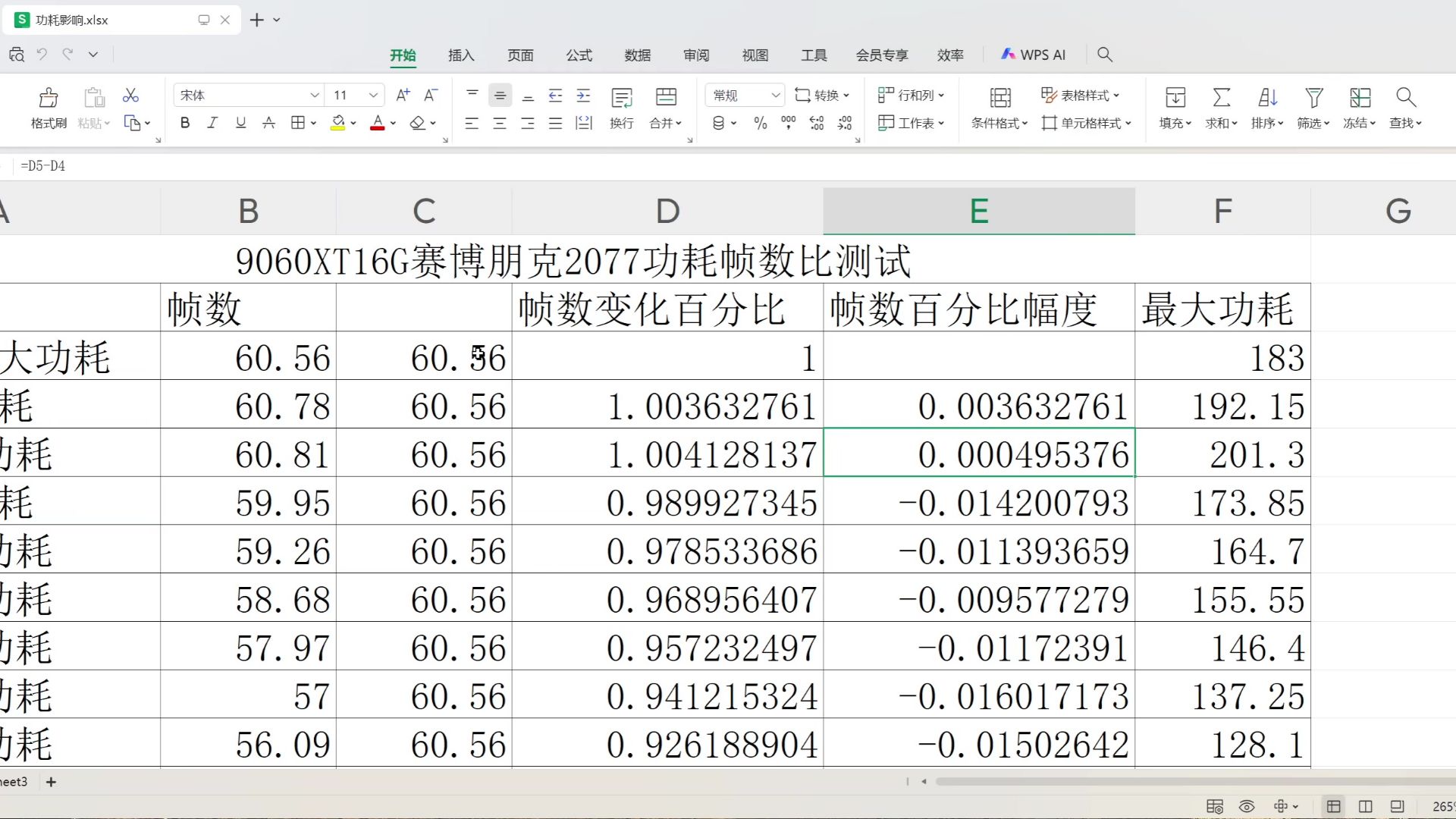This screenshot has height=819, width=1456.
Task: Apply the red font color
Action: tap(377, 123)
